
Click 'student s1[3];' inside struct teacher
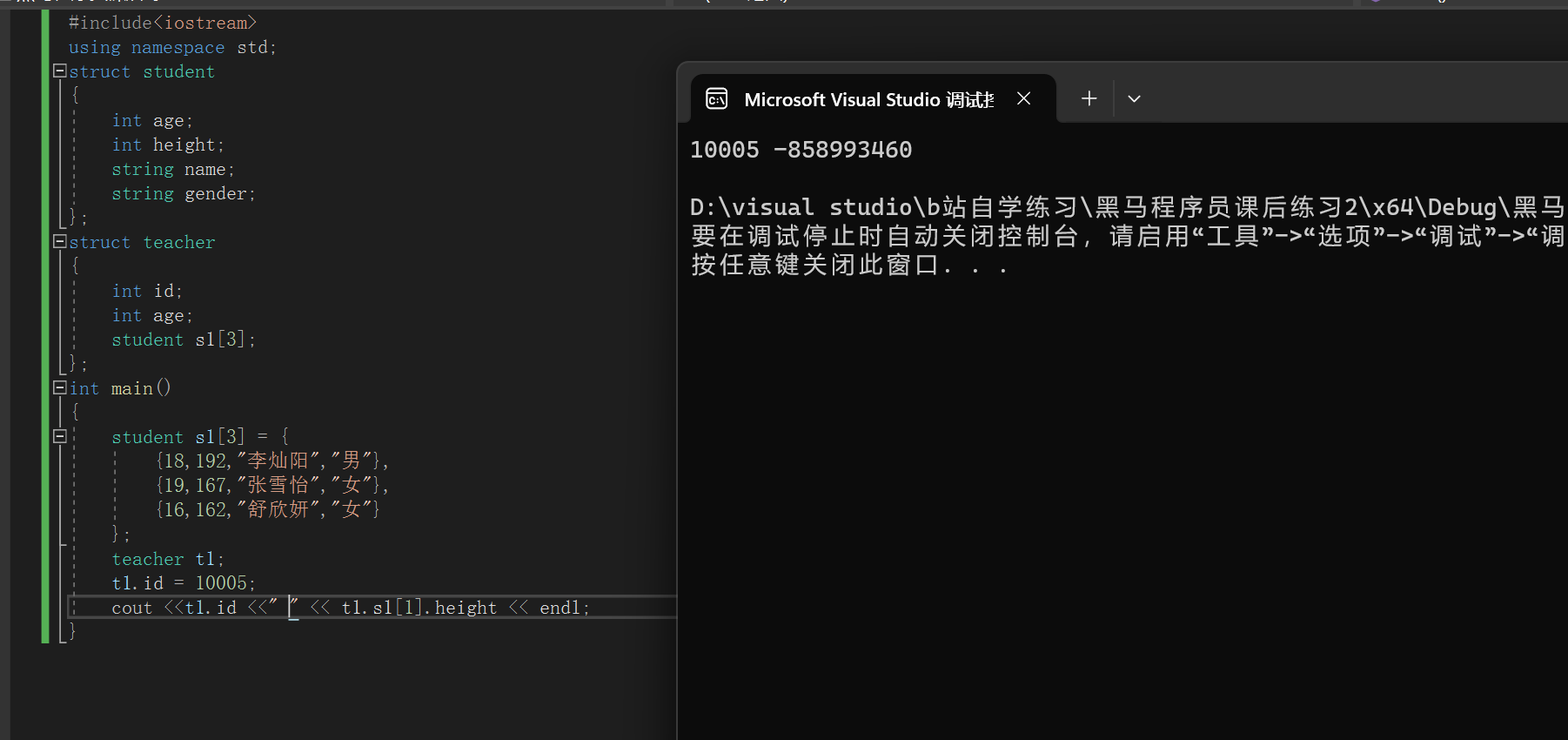[184, 340]
